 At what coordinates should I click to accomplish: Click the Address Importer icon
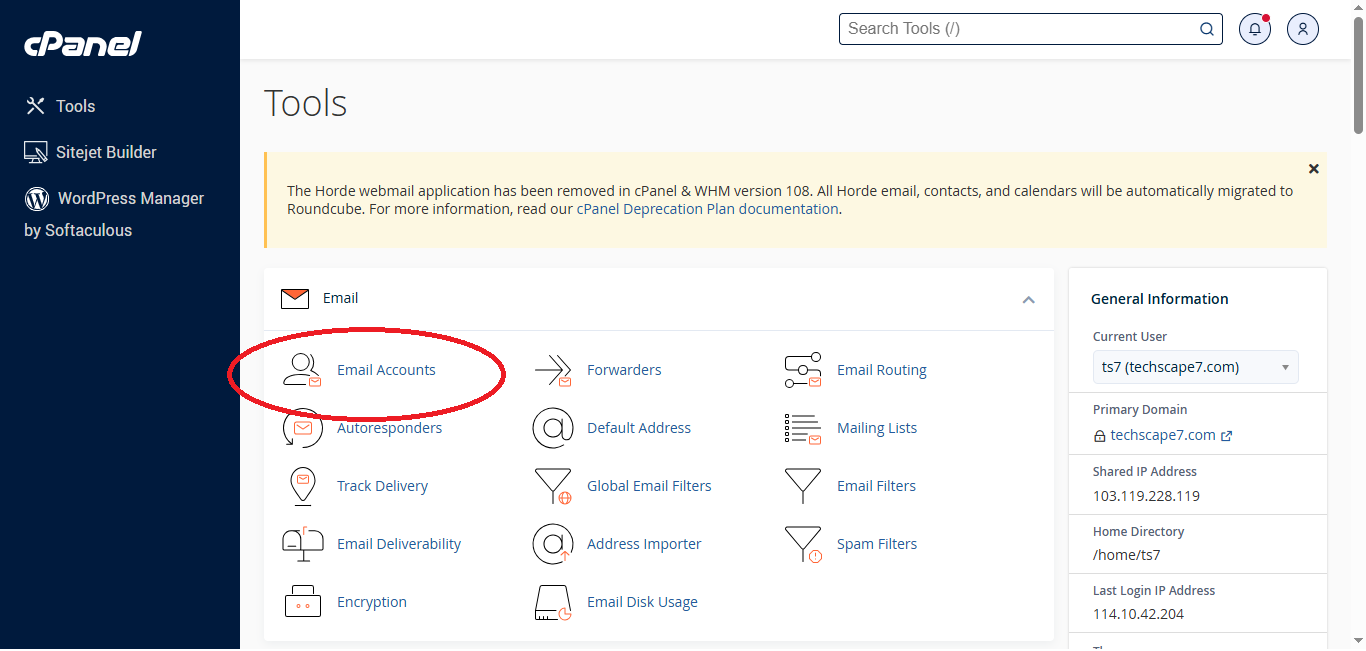coord(552,544)
